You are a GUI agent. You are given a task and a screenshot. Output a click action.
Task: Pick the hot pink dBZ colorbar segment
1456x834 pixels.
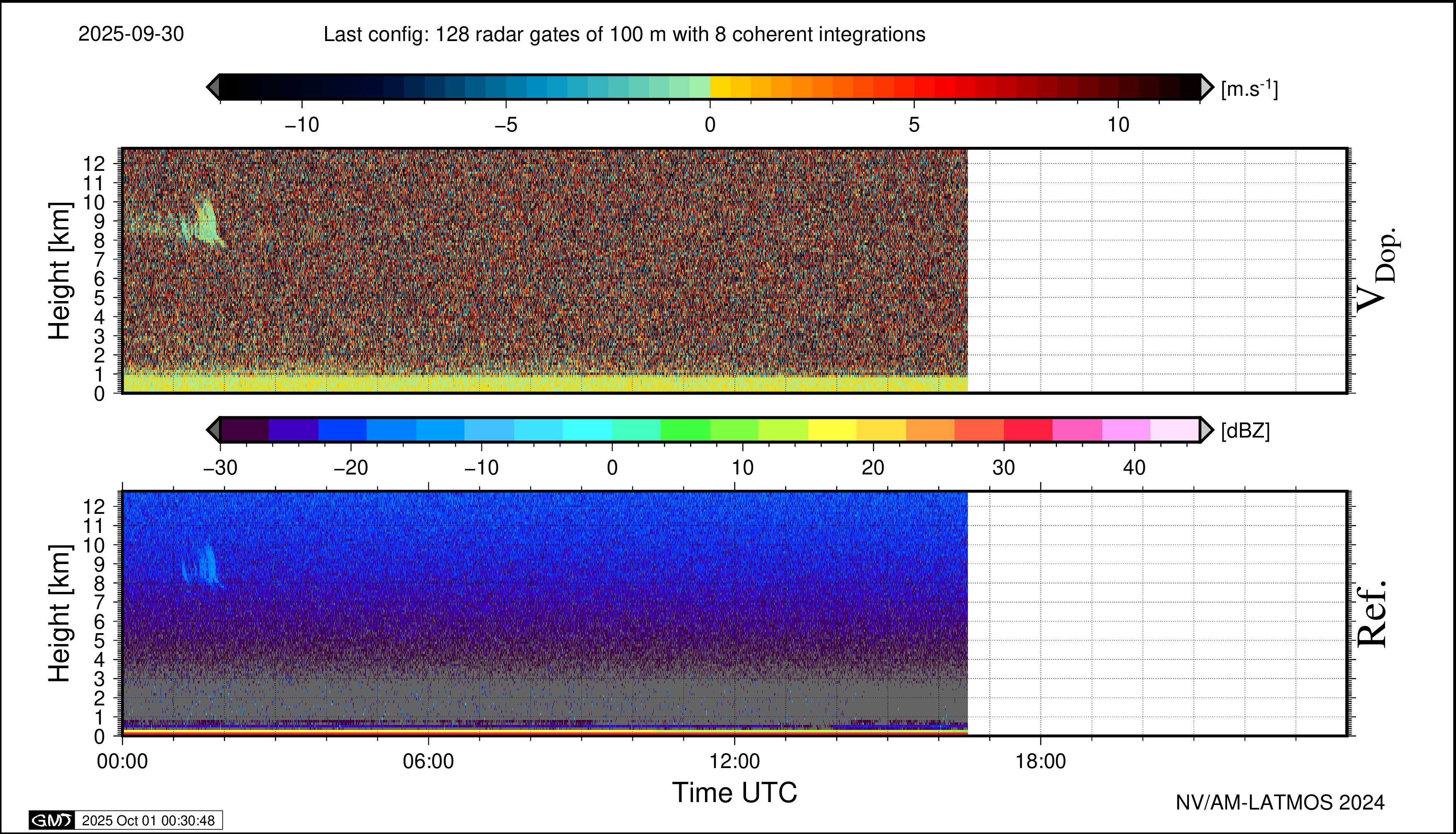(1077, 430)
